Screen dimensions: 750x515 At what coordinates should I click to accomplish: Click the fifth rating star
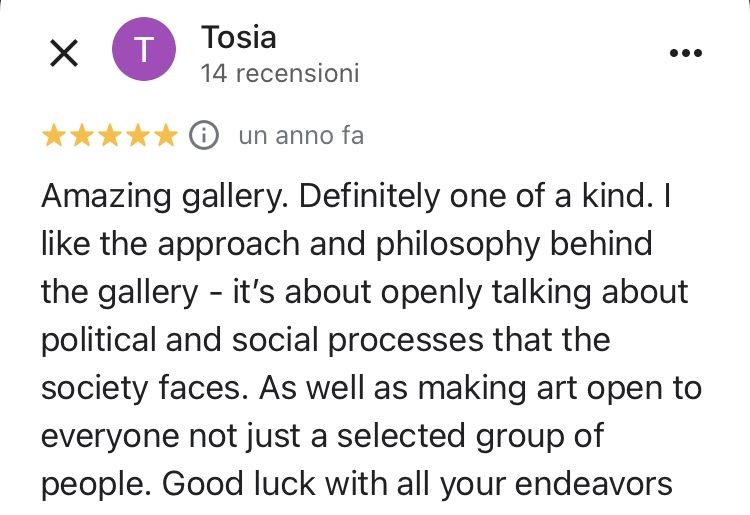pyautogui.click(x=166, y=135)
